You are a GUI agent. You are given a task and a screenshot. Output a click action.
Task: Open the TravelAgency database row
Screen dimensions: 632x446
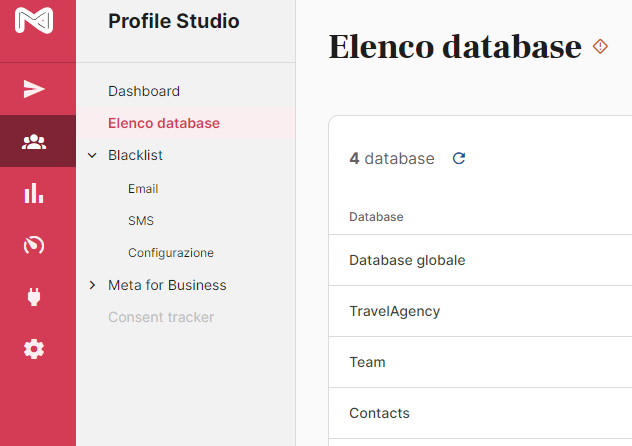point(480,311)
